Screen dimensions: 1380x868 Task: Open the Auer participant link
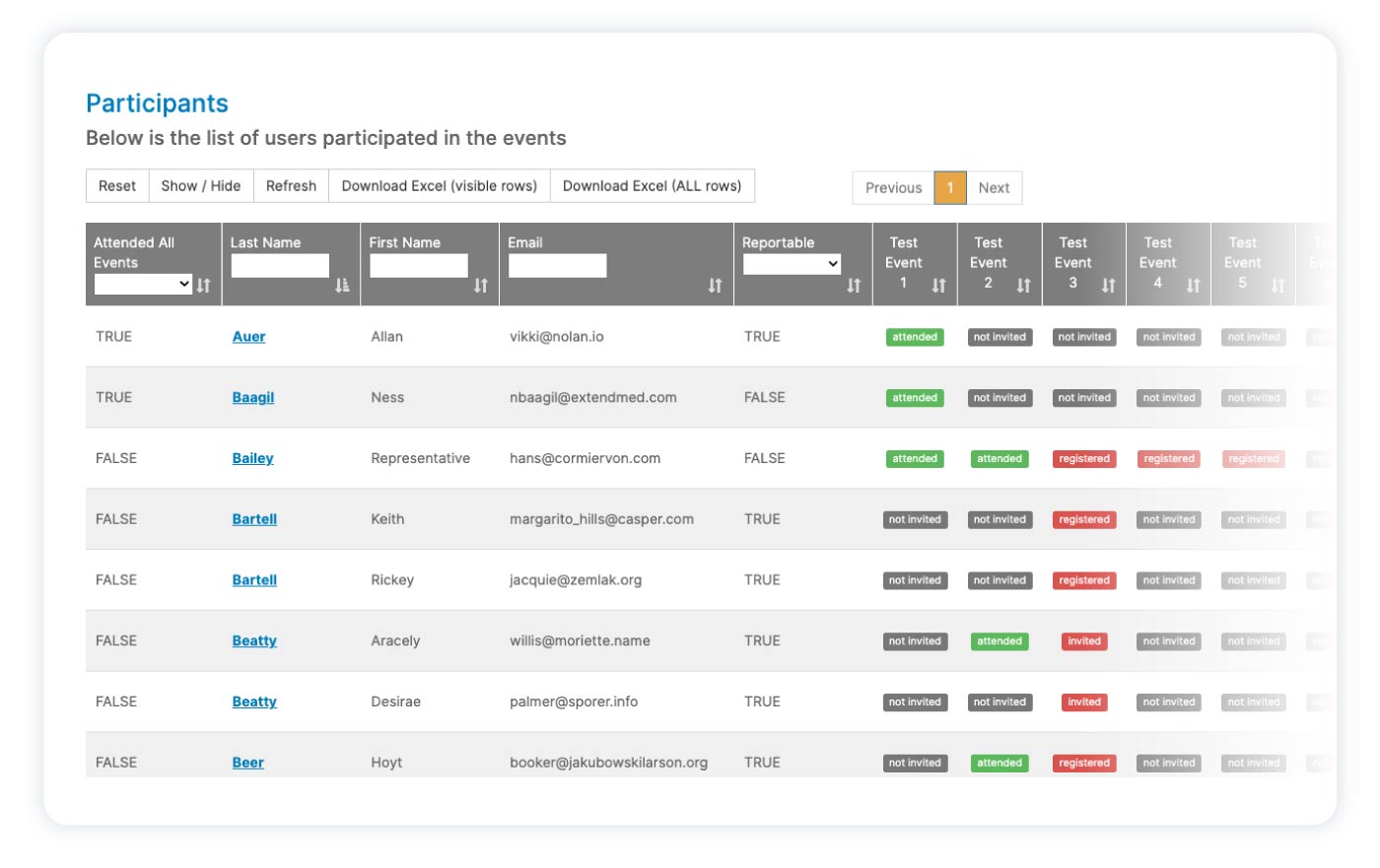(248, 337)
